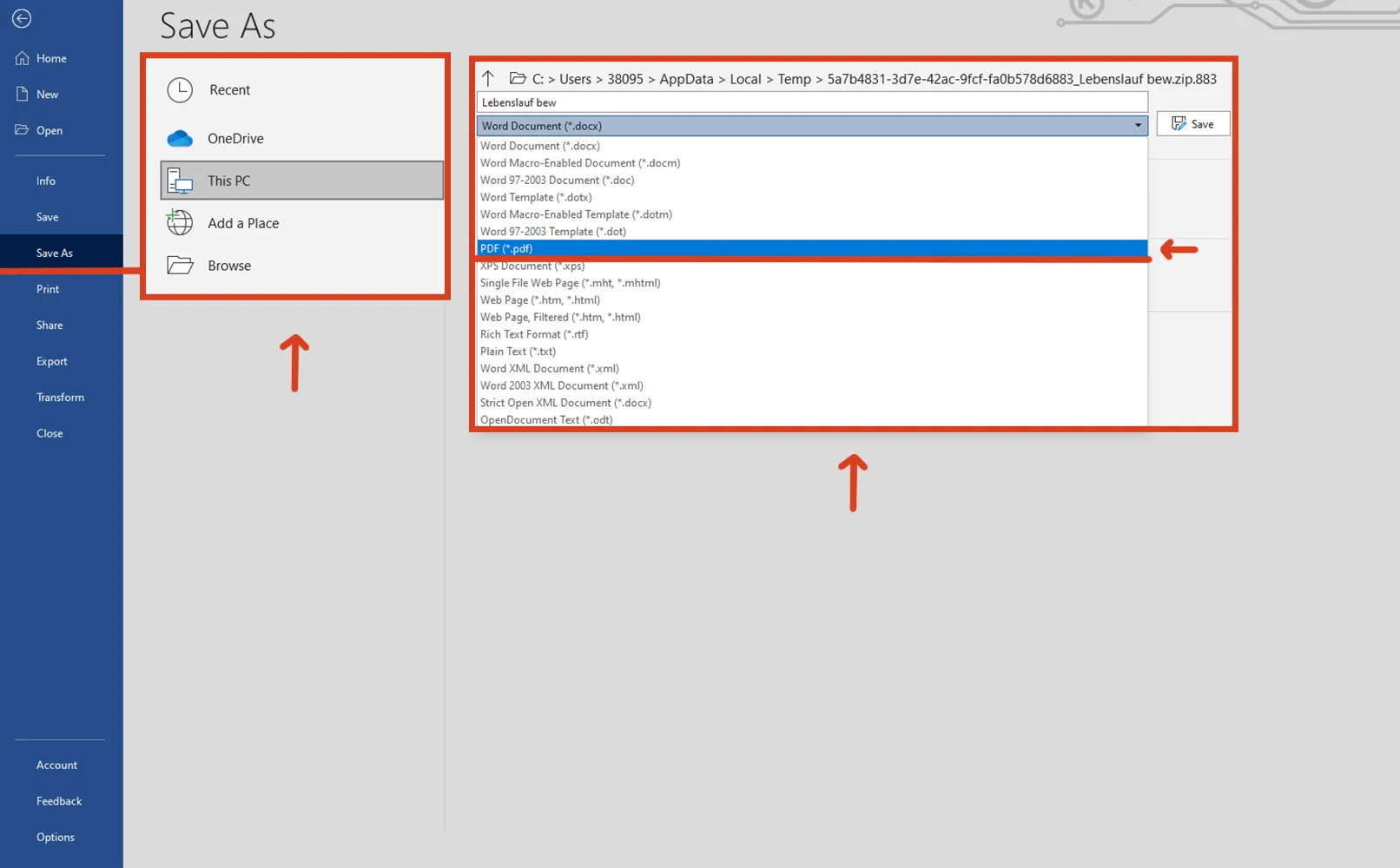Click AppData in the folder path
Screen dimensions: 1400x868
[x=686, y=79]
